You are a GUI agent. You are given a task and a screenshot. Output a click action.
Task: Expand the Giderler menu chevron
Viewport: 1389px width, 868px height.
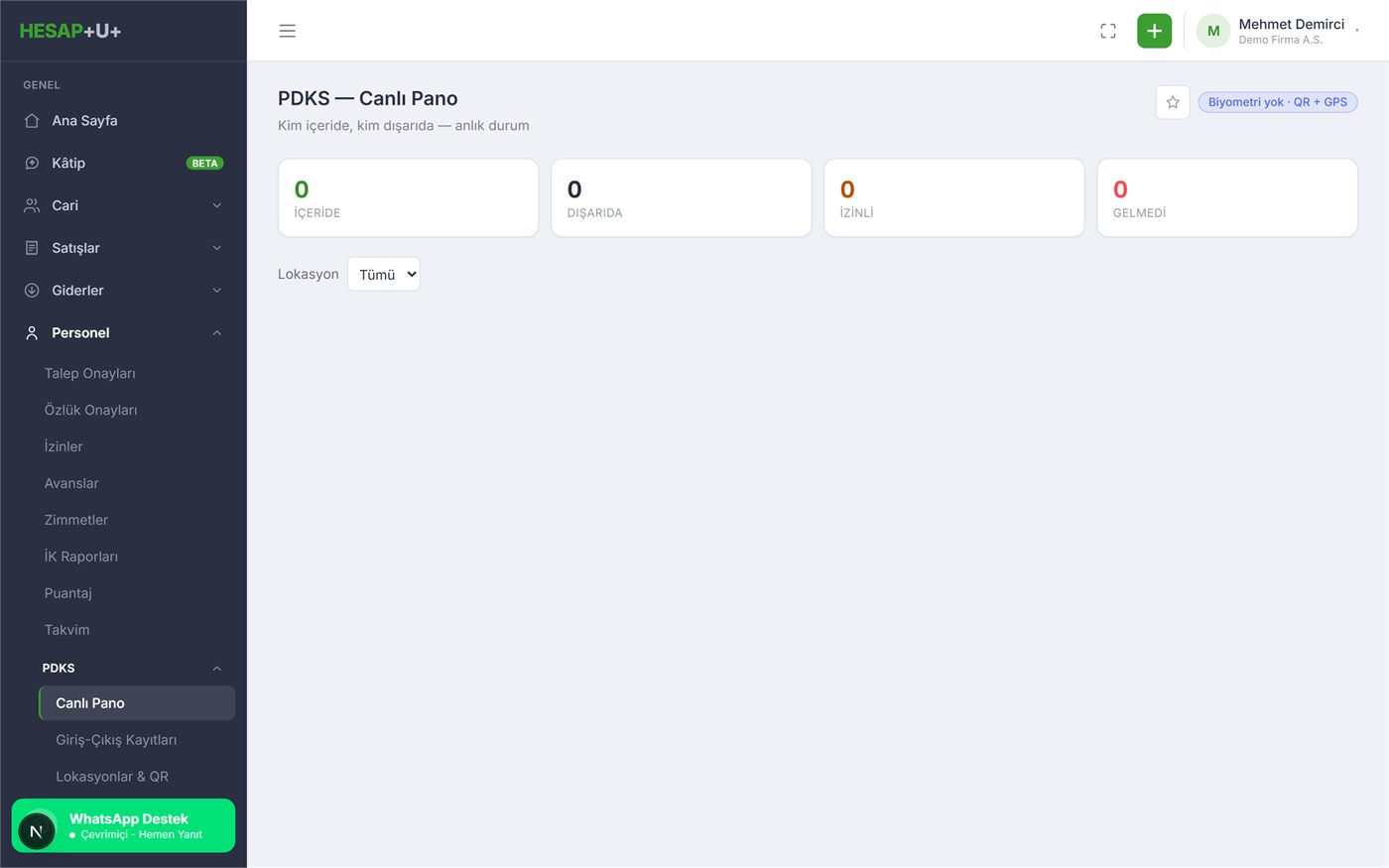217,291
